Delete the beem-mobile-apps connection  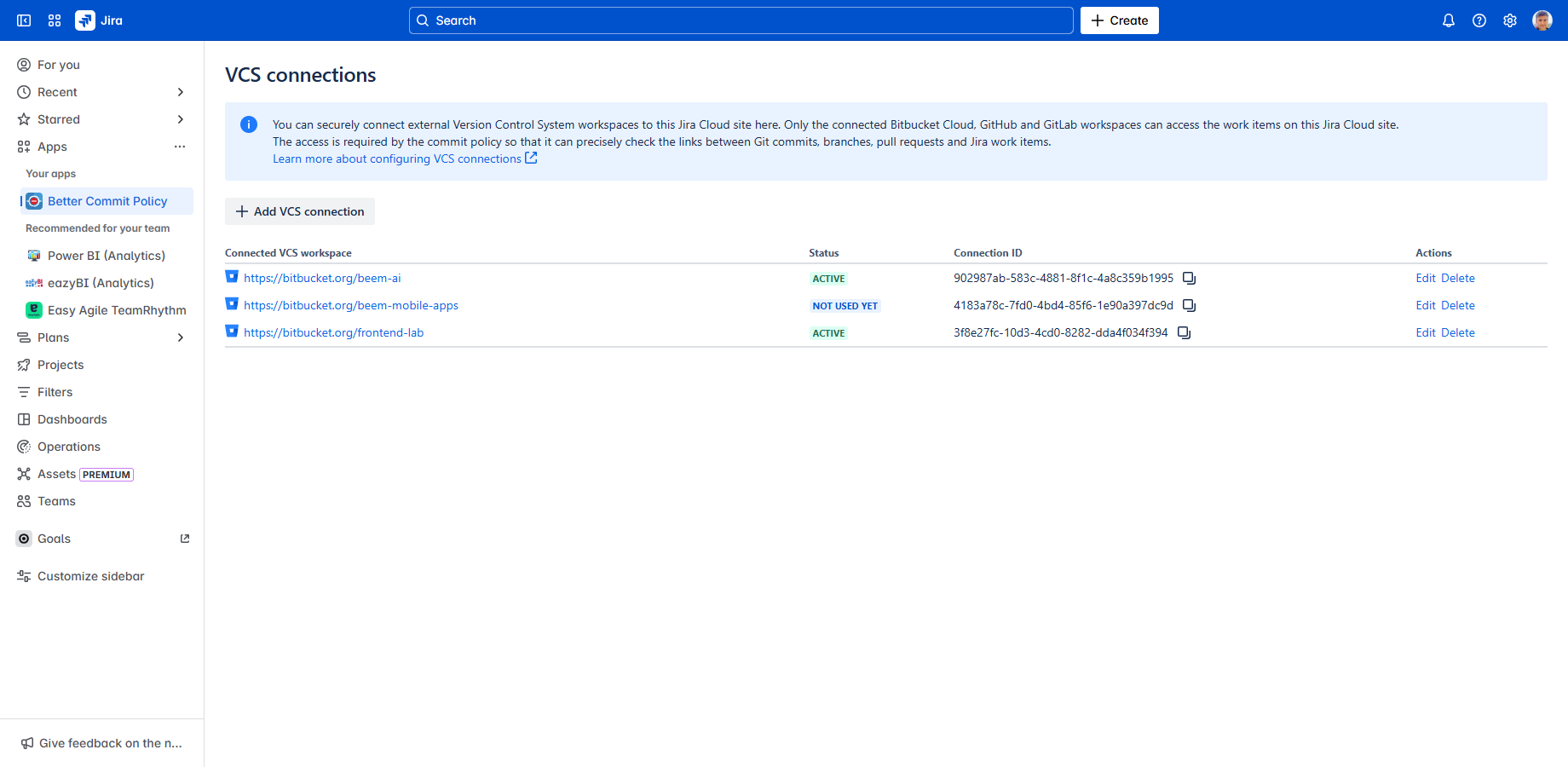pyautogui.click(x=1457, y=306)
